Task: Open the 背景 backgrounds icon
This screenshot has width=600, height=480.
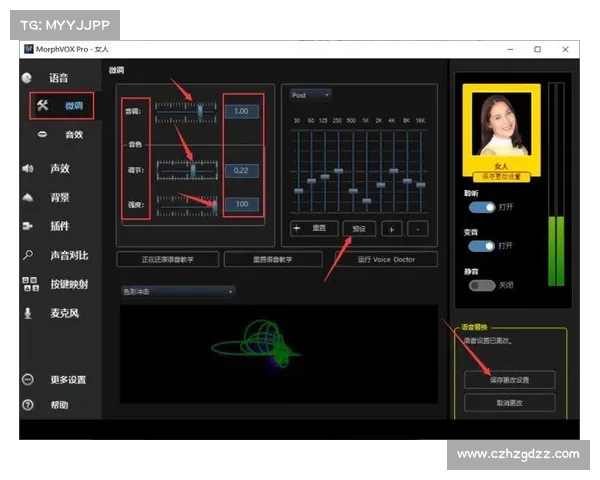Action: point(28,198)
